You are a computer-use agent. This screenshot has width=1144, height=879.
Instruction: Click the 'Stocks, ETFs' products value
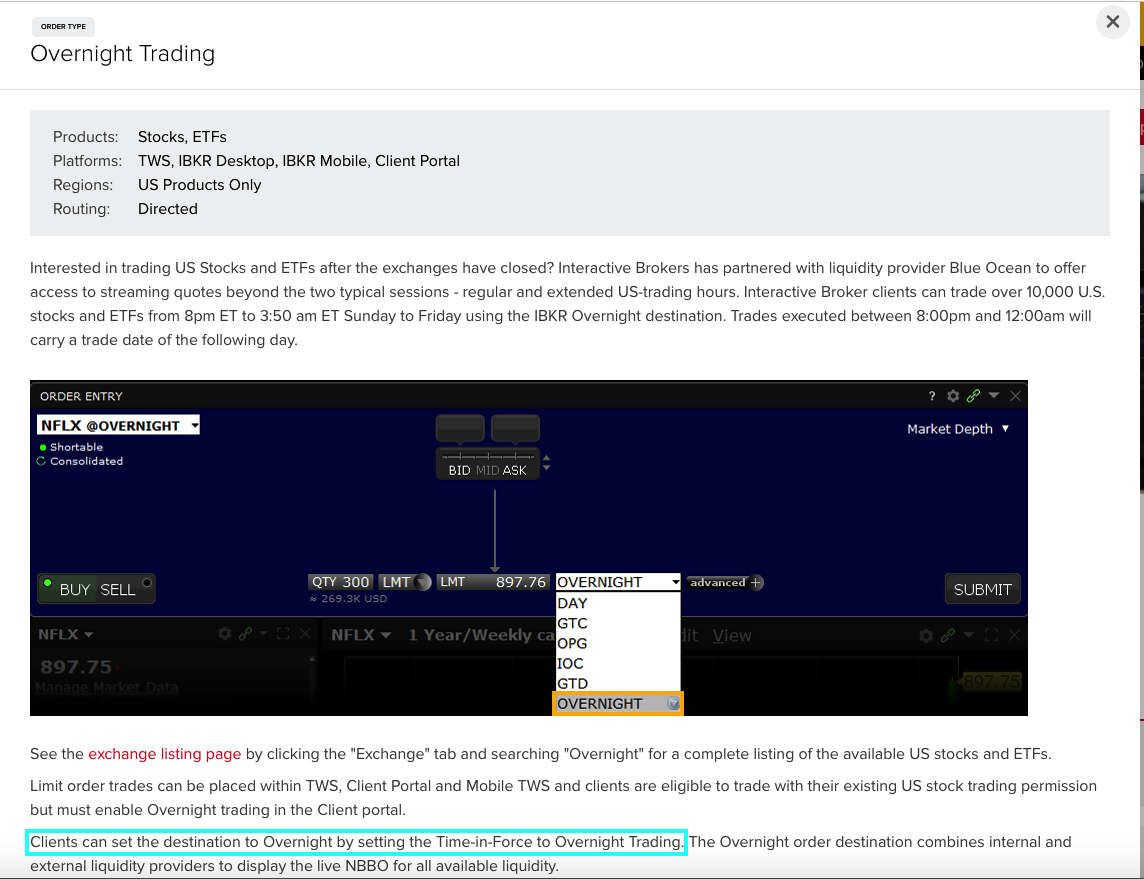(182, 137)
